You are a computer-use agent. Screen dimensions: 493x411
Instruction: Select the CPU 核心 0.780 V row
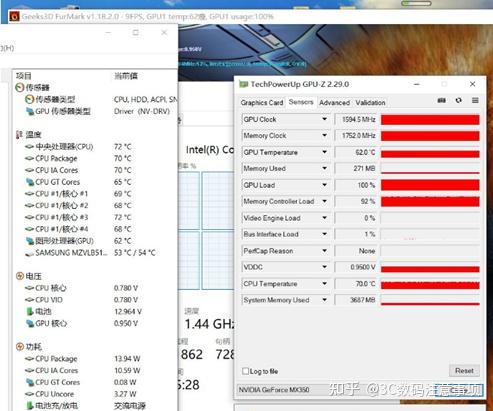pyautogui.click(x=95, y=288)
